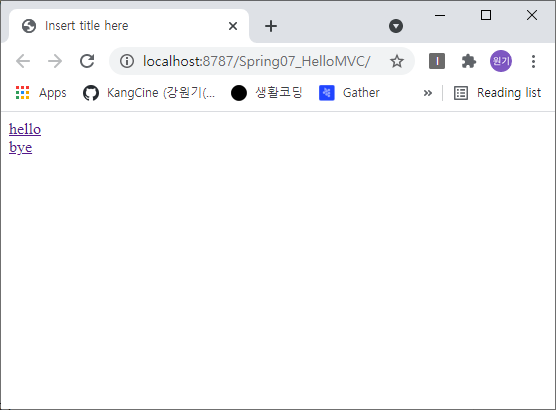Open the Extensions puzzle piece menu

click(469, 61)
